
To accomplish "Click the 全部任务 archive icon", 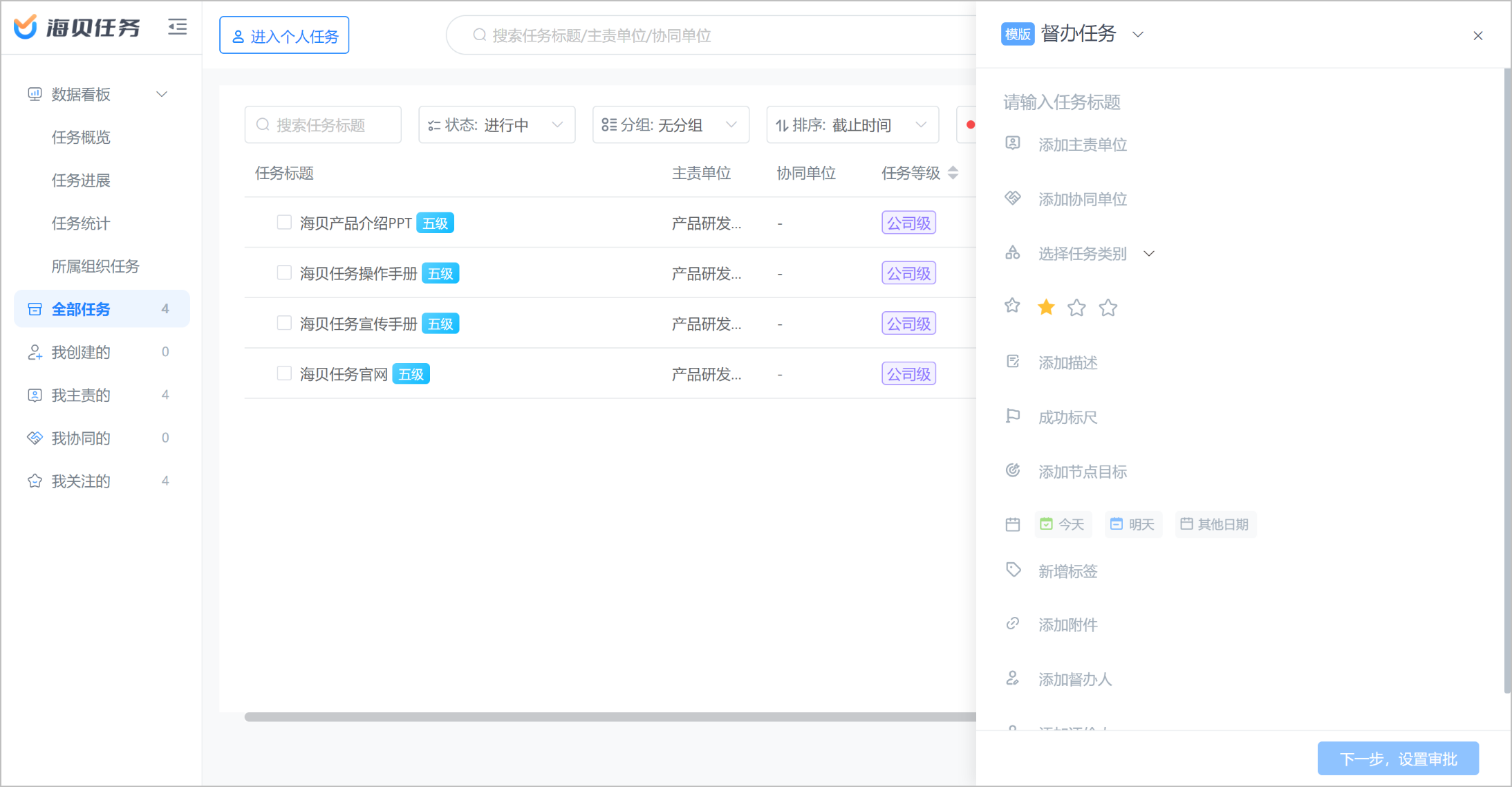I will (x=35, y=309).
